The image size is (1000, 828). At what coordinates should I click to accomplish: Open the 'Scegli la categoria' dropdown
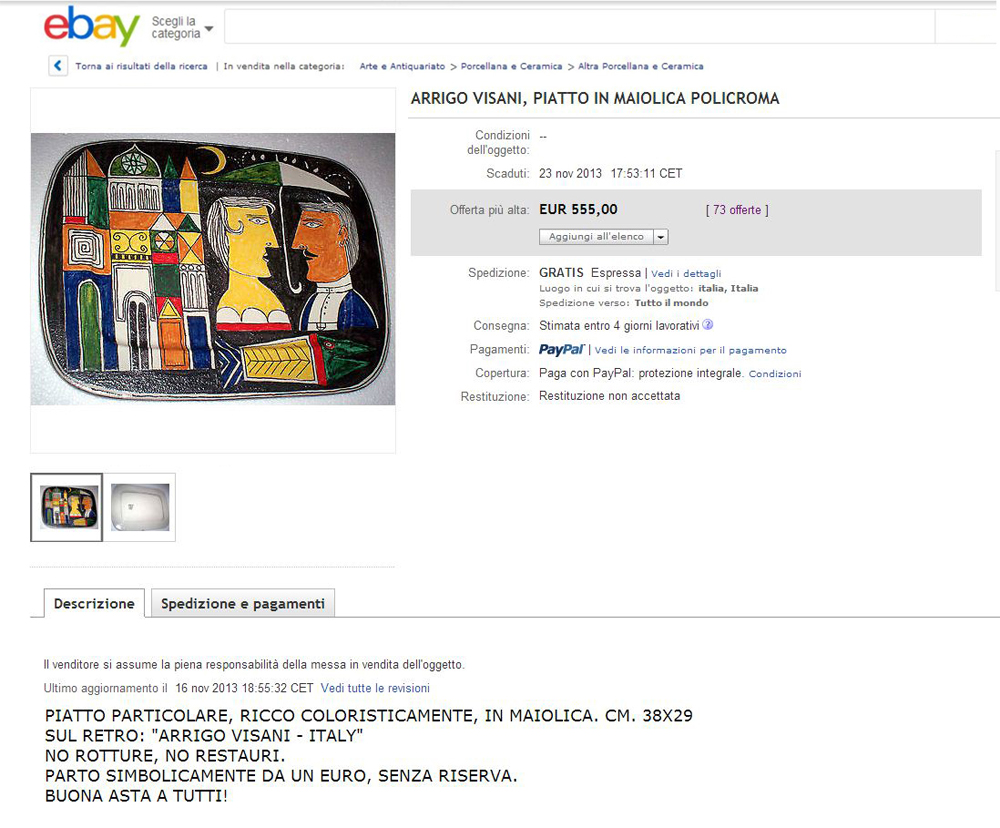[x=182, y=27]
